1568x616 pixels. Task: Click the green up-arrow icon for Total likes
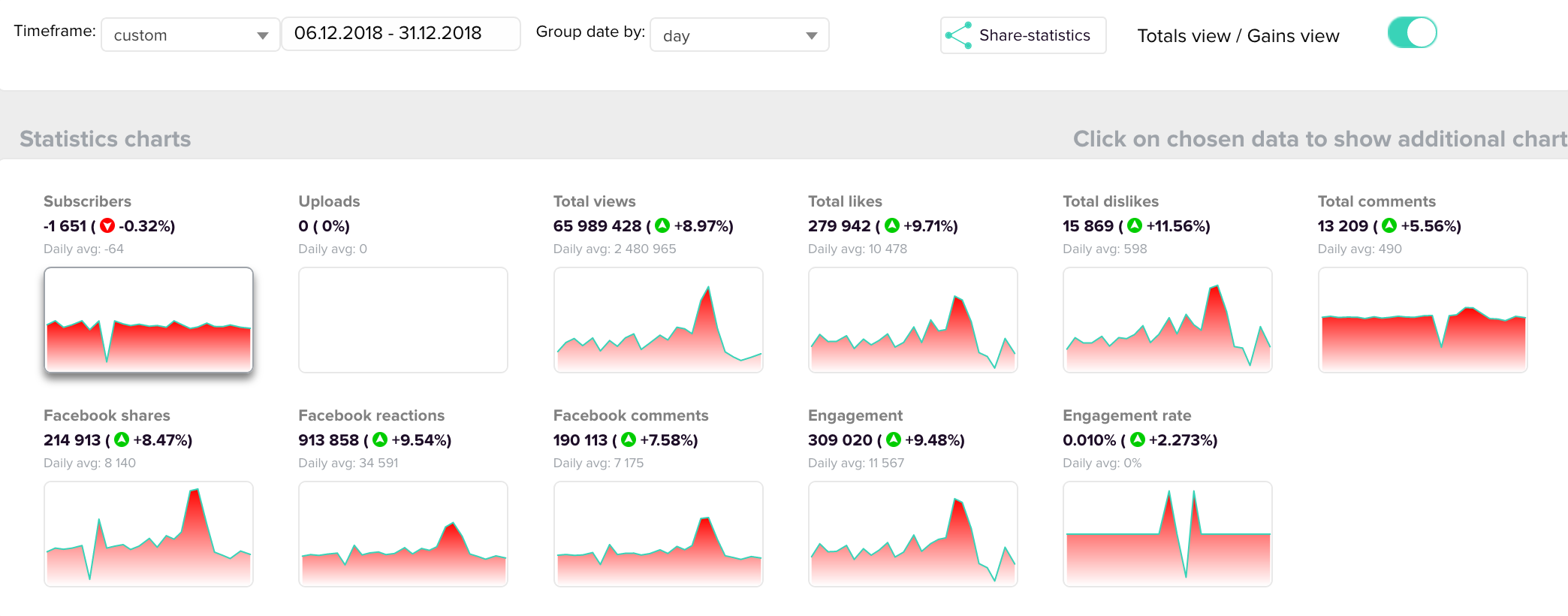pos(892,225)
